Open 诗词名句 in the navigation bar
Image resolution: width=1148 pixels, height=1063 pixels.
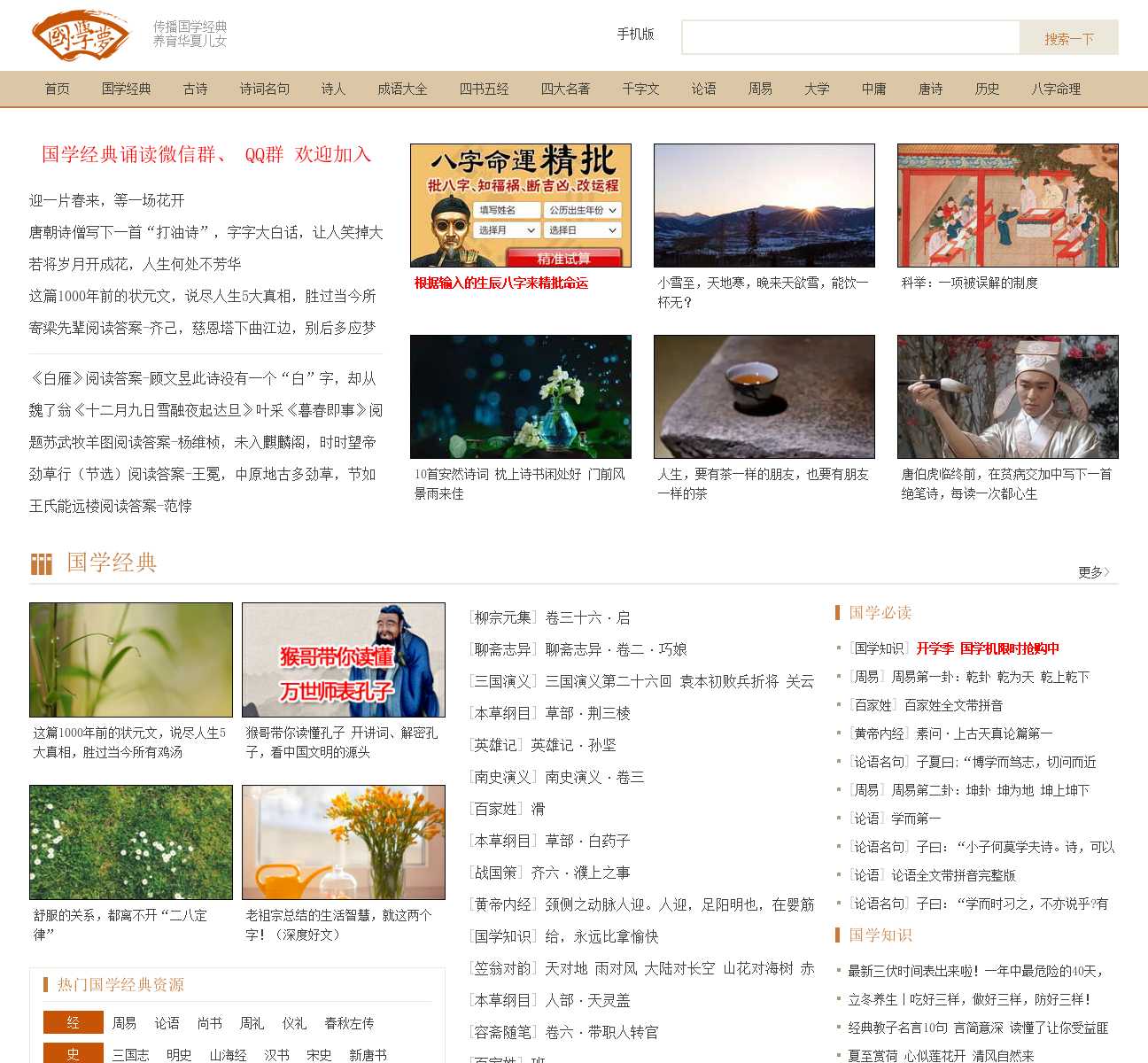click(264, 89)
